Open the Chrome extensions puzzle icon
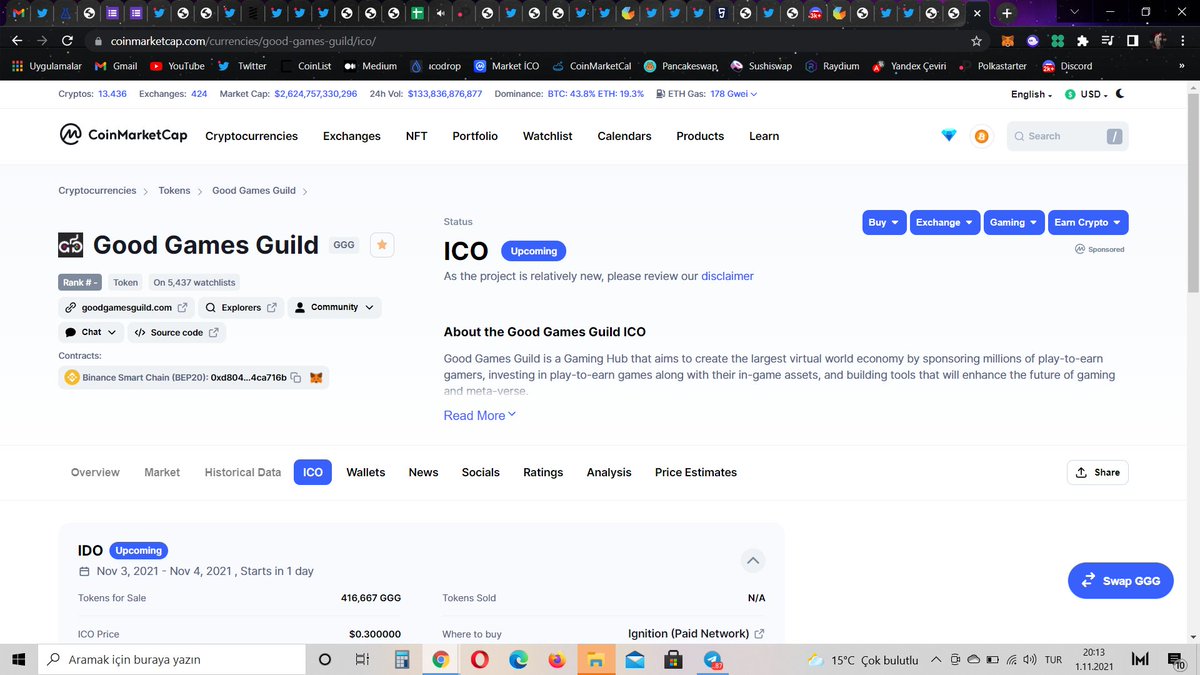1200x675 pixels. pos(1083,41)
